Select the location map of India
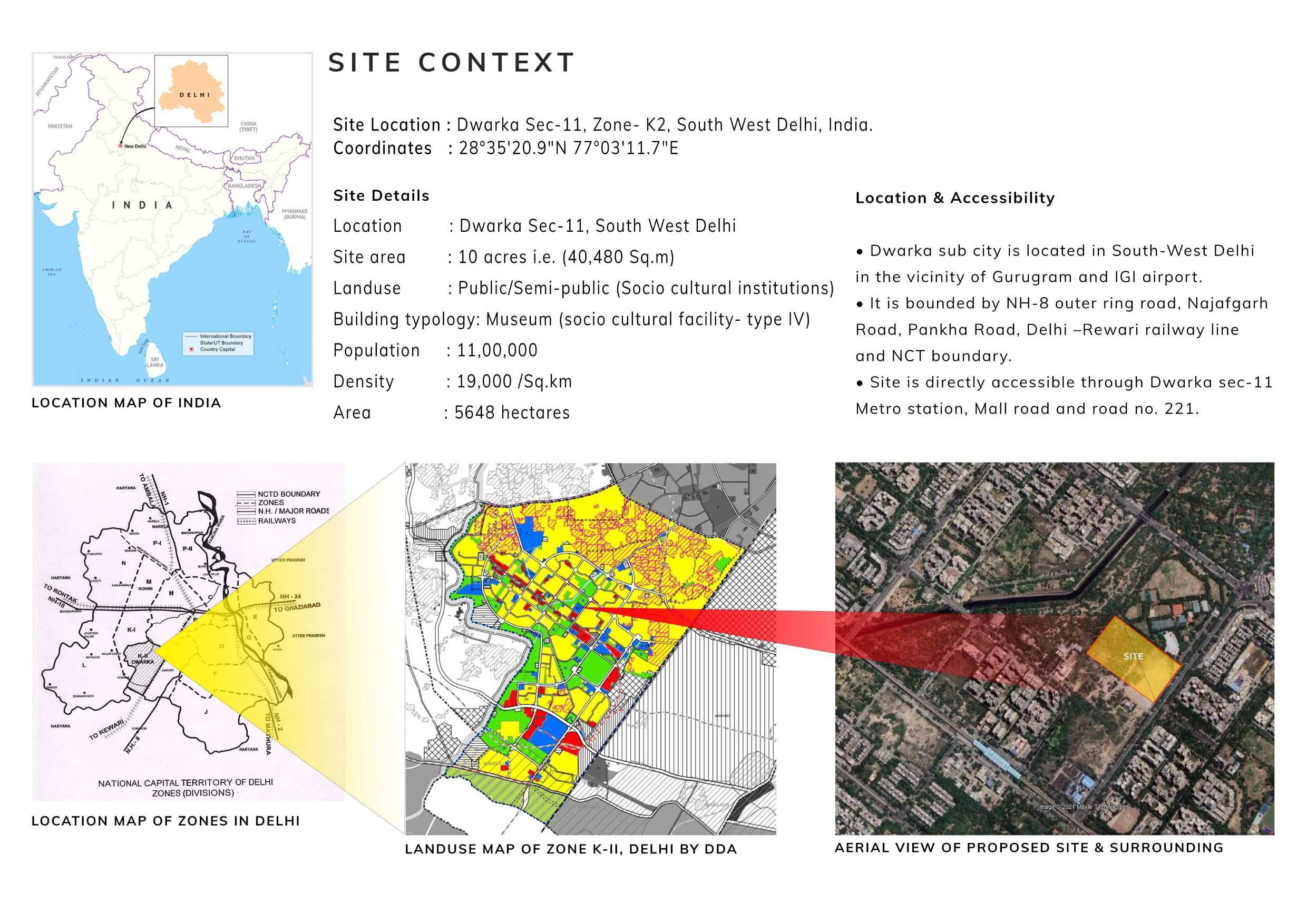This screenshot has height=924, width=1307. pos(172,219)
